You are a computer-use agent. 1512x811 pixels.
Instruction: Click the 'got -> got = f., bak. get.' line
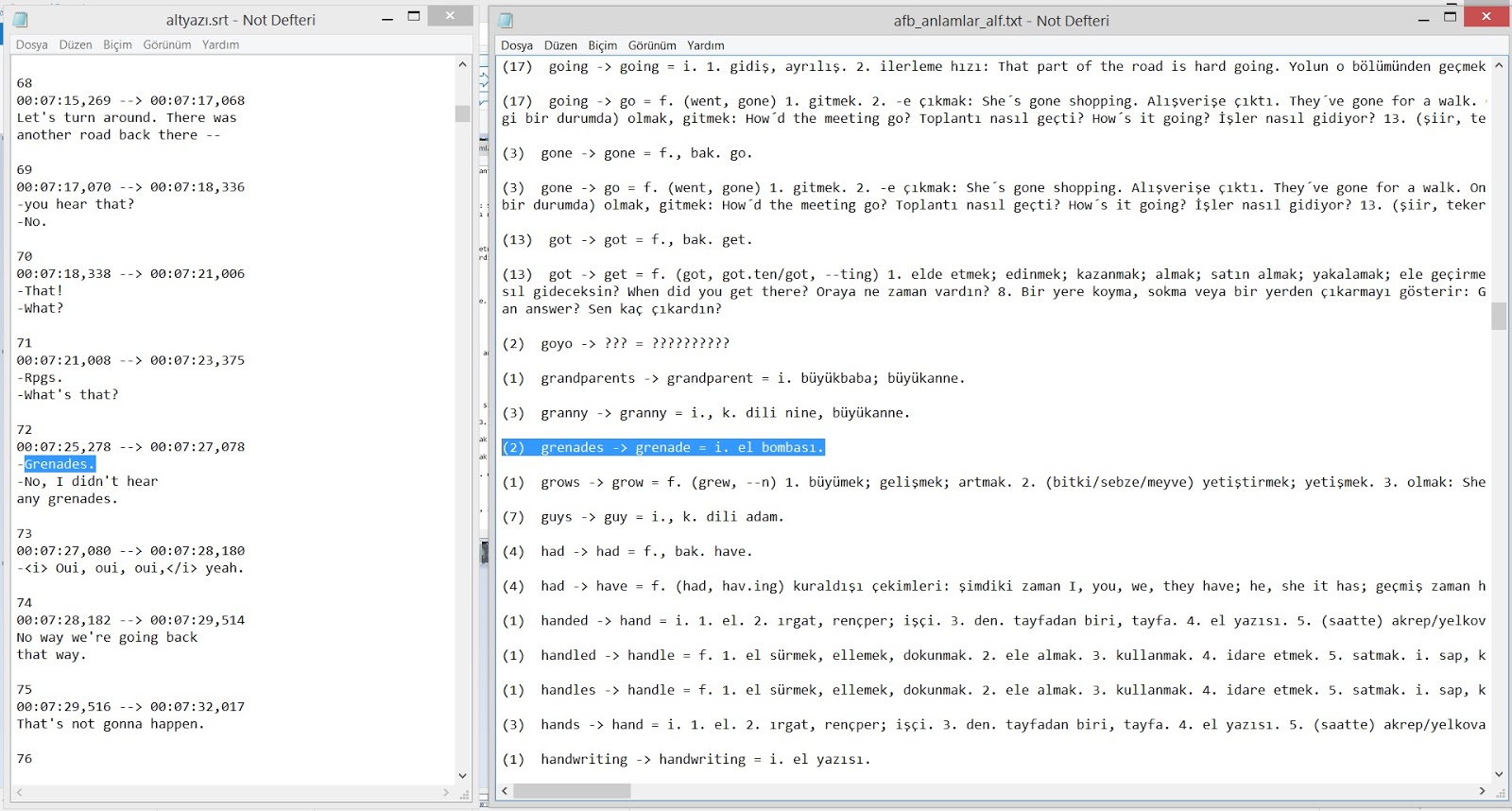point(627,240)
